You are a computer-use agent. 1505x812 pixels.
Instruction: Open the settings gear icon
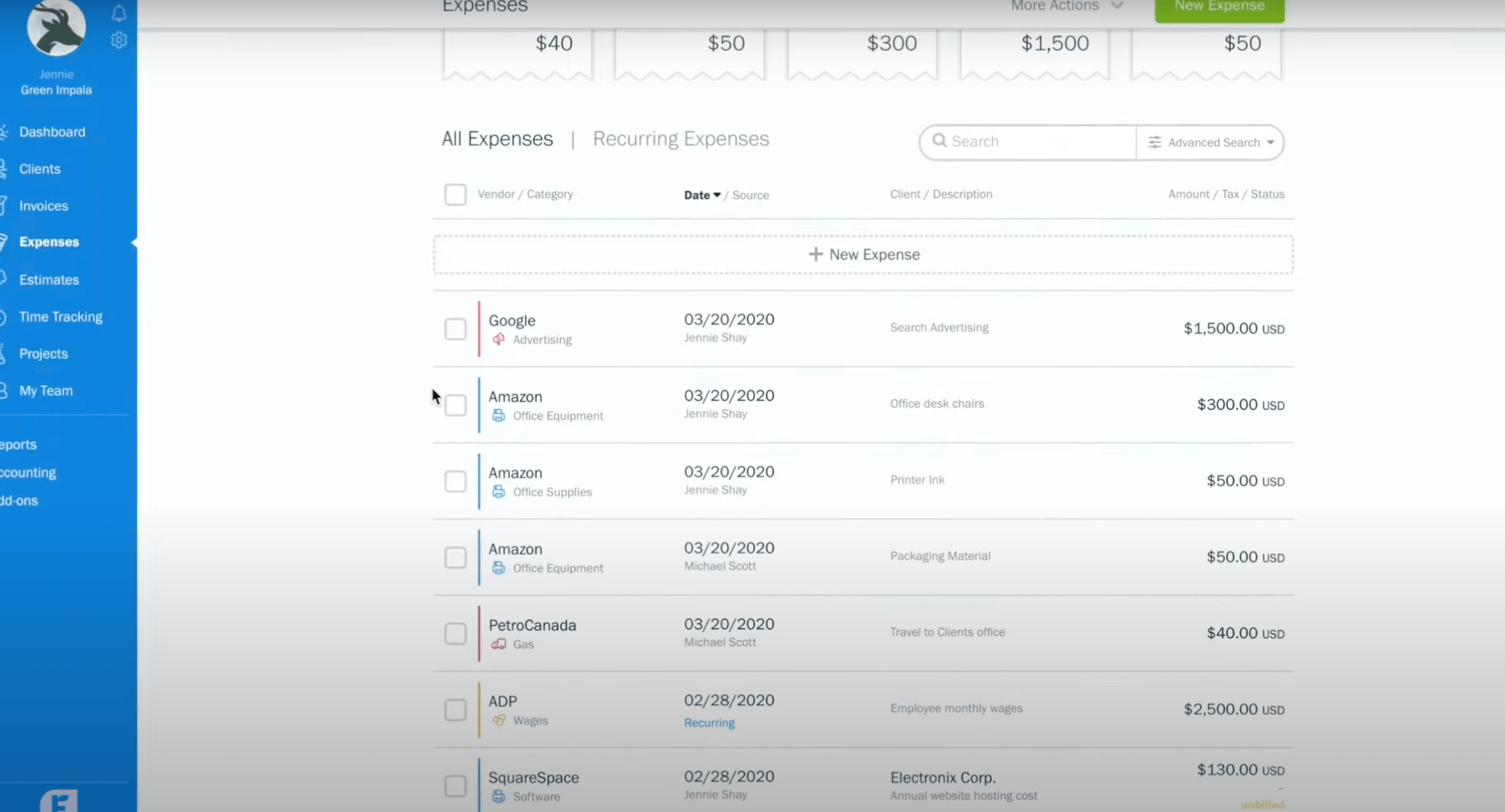[119, 40]
